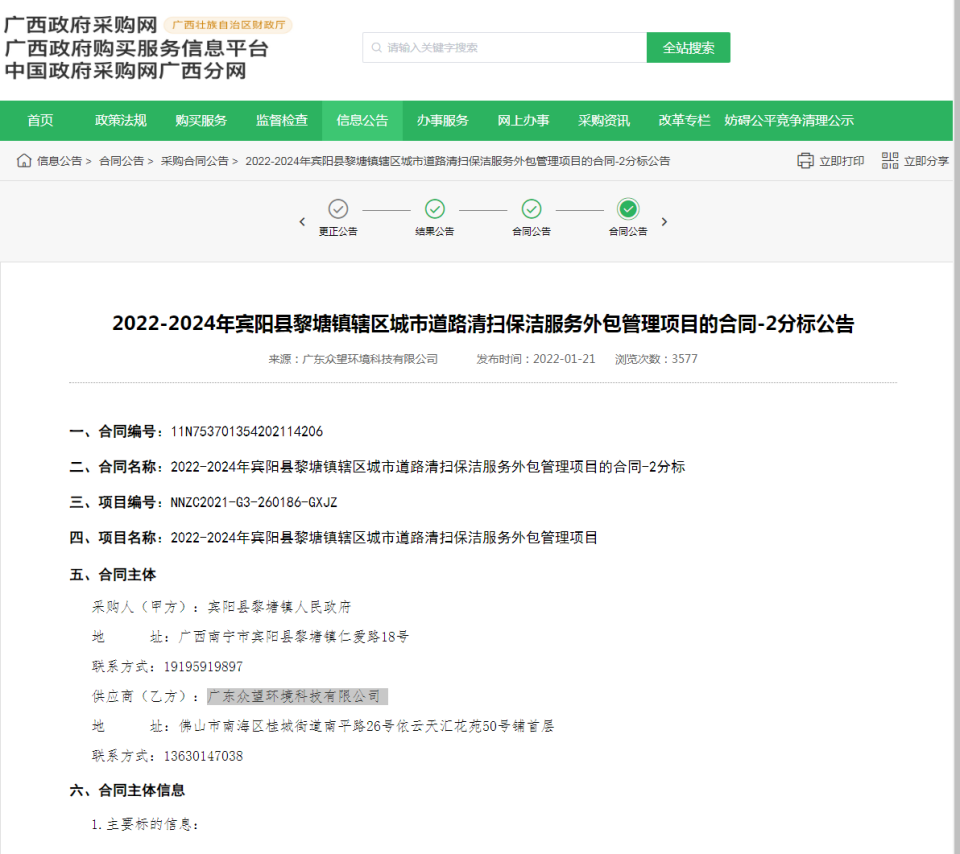The image size is (960, 854).
Task: Go to next timeline steps arrow
Action: click(664, 222)
